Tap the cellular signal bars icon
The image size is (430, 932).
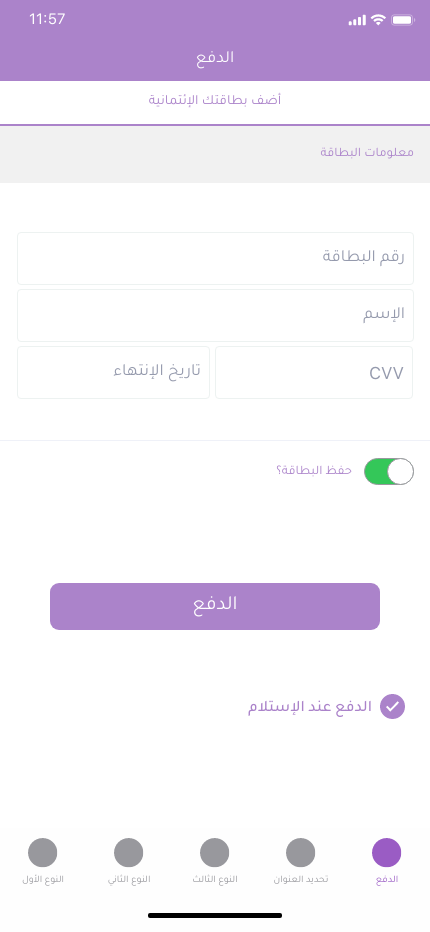click(357, 21)
